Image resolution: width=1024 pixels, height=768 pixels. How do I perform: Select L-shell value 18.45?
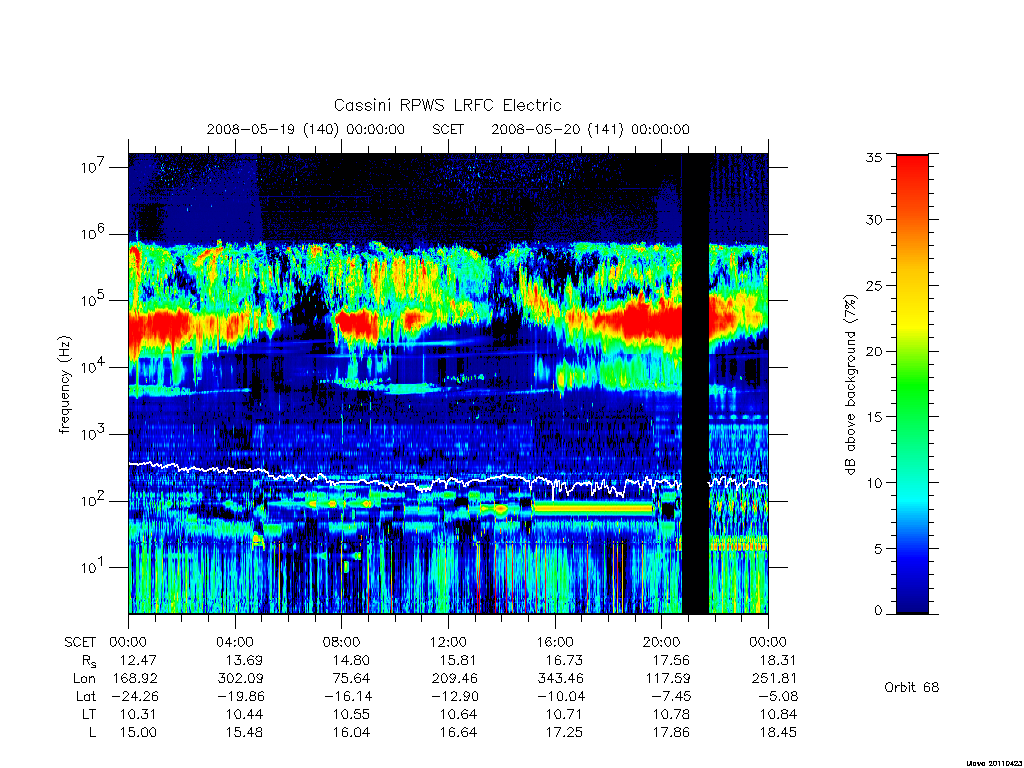click(778, 732)
